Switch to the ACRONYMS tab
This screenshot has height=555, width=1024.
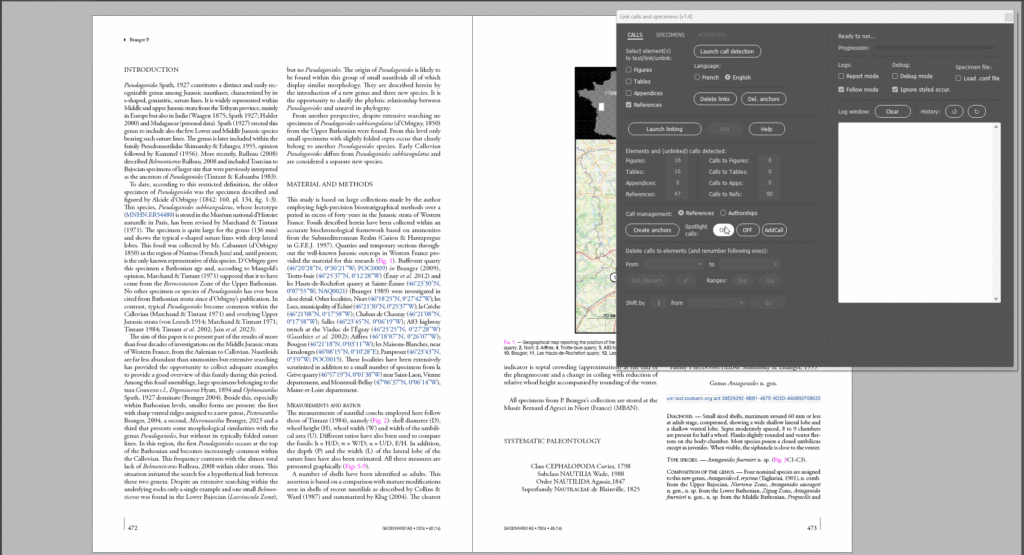[712, 35]
